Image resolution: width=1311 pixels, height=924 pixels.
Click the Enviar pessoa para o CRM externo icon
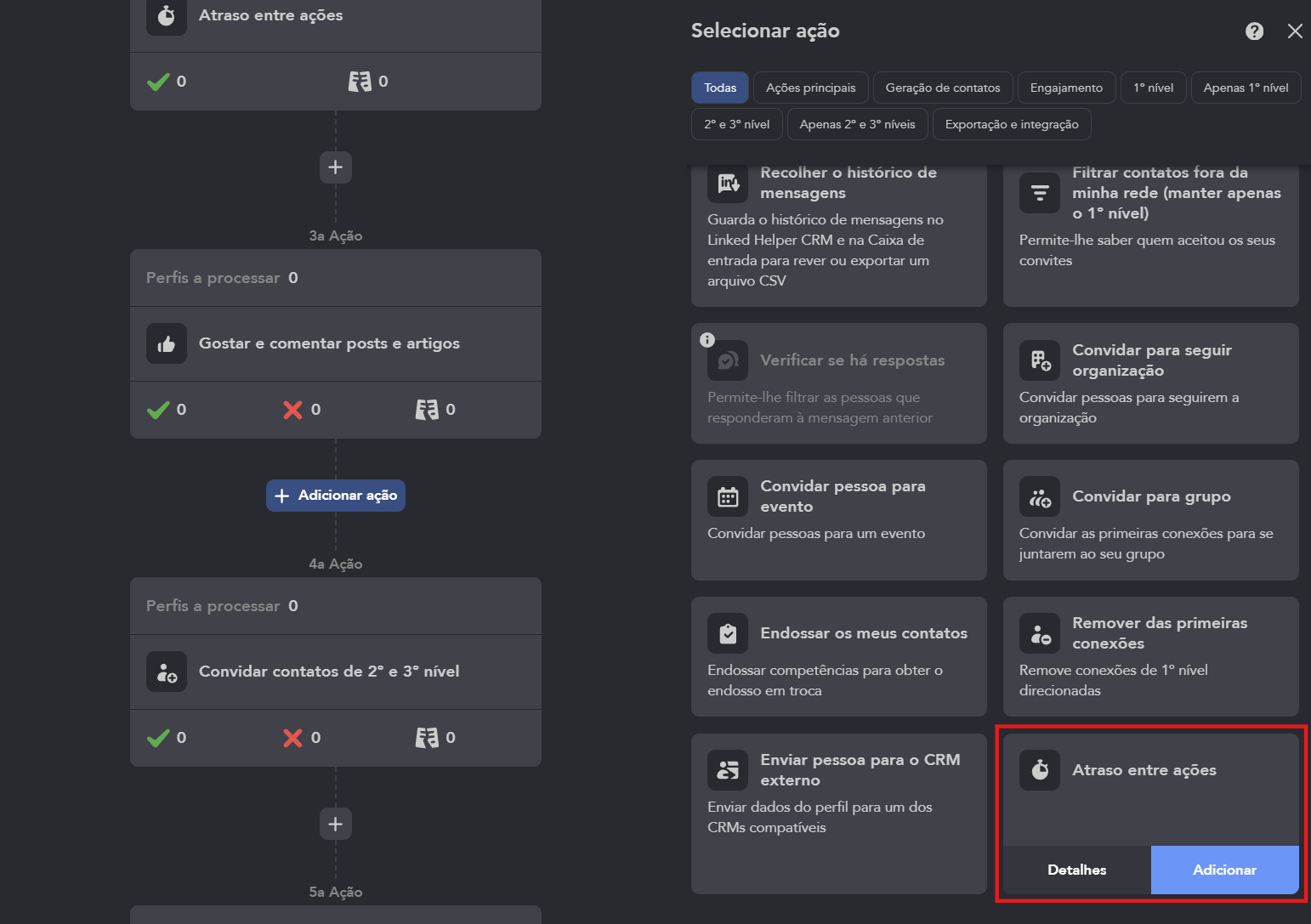(728, 770)
